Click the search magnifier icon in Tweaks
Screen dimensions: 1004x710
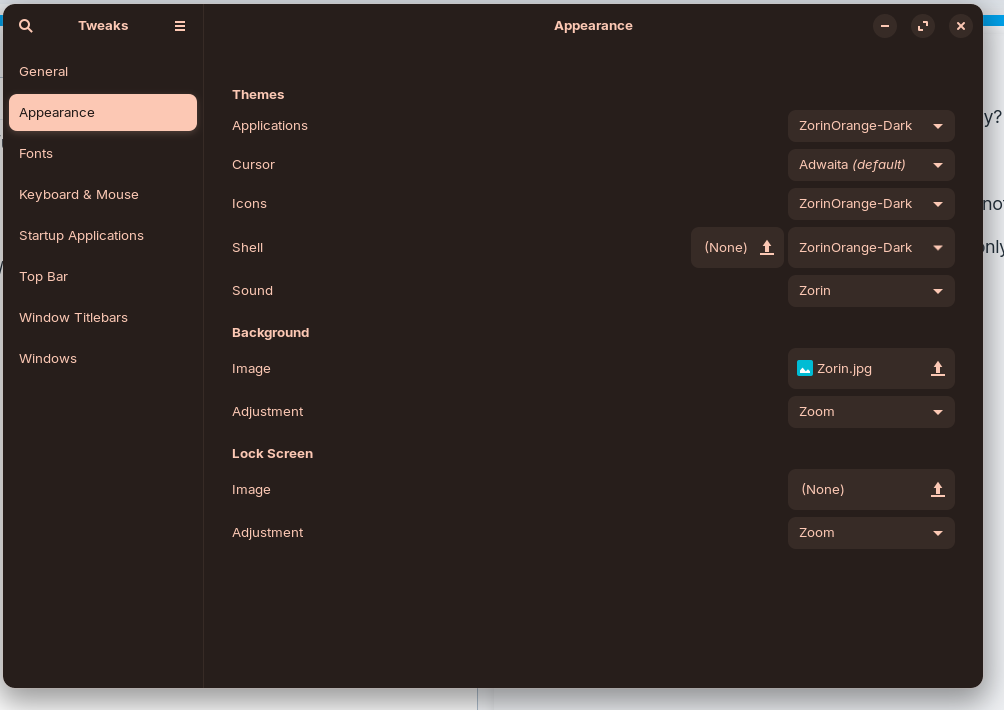pyautogui.click(x=26, y=26)
